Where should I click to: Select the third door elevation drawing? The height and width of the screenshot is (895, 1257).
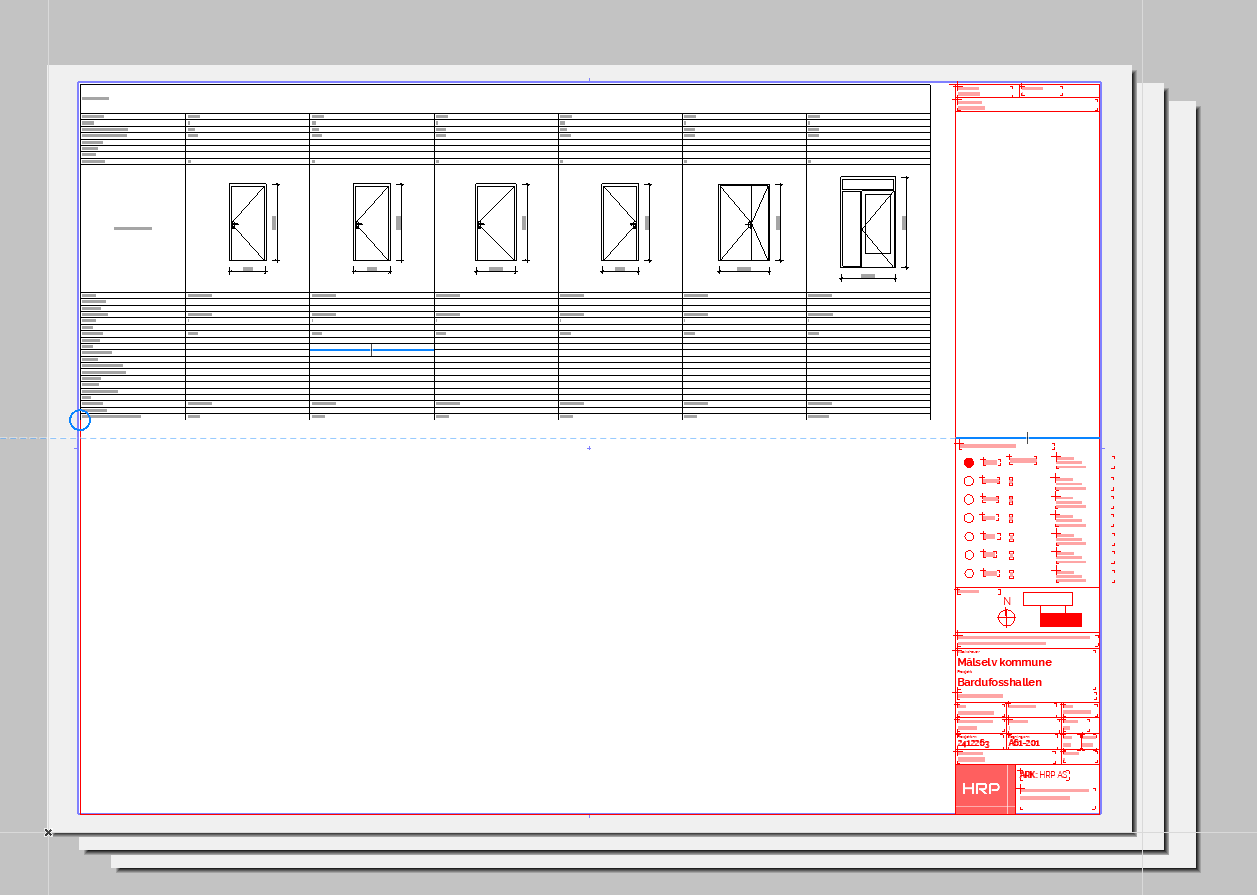(x=495, y=222)
